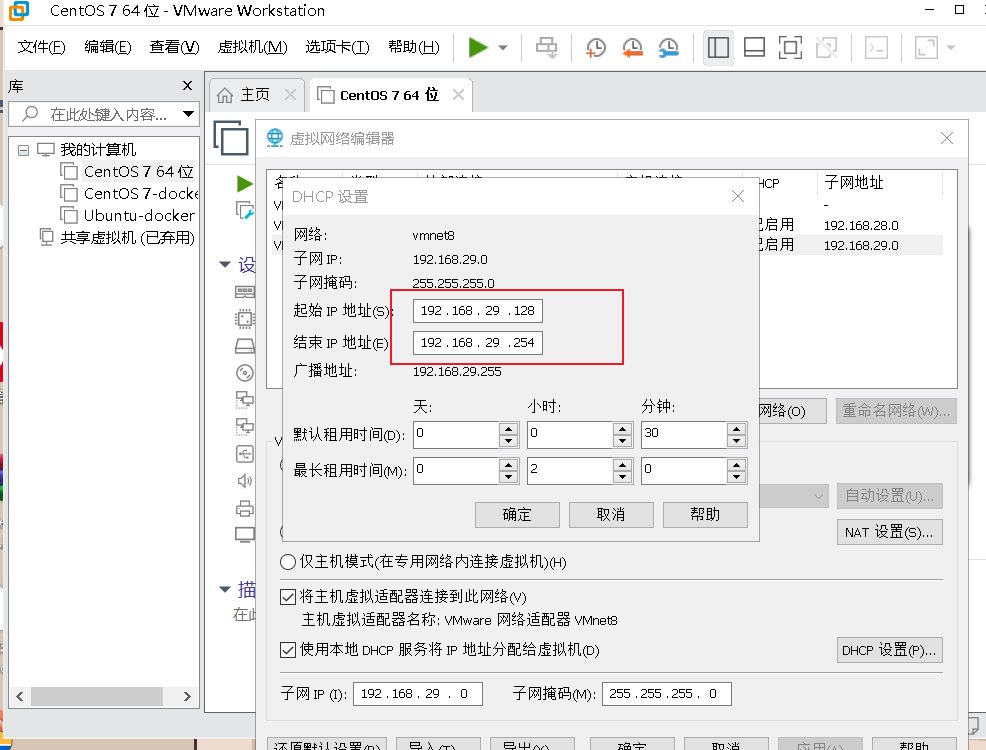Click the max lease days input field

pyautogui.click(x=456, y=470)
